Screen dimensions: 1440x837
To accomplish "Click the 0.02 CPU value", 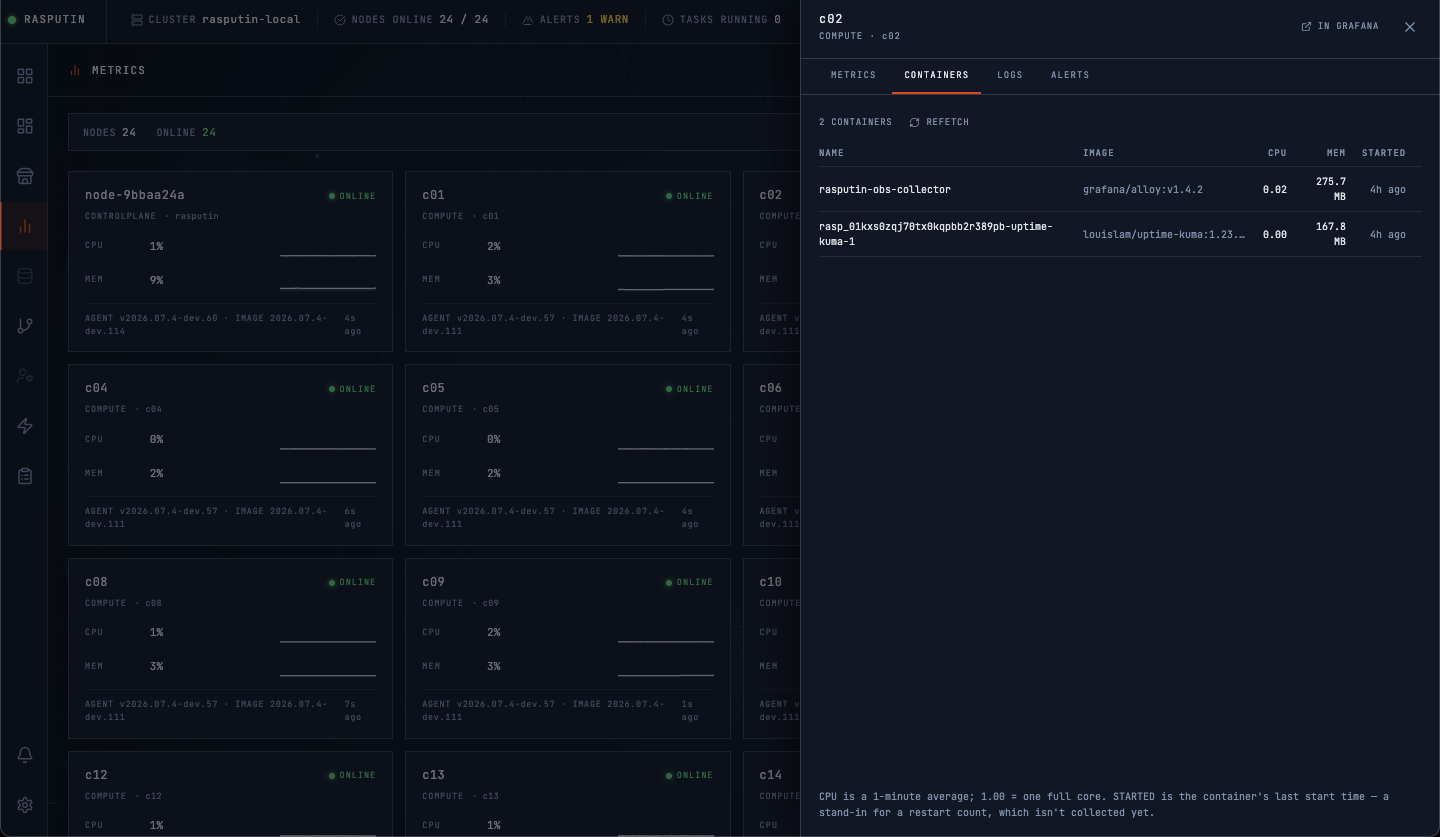I will [1275, 189].
